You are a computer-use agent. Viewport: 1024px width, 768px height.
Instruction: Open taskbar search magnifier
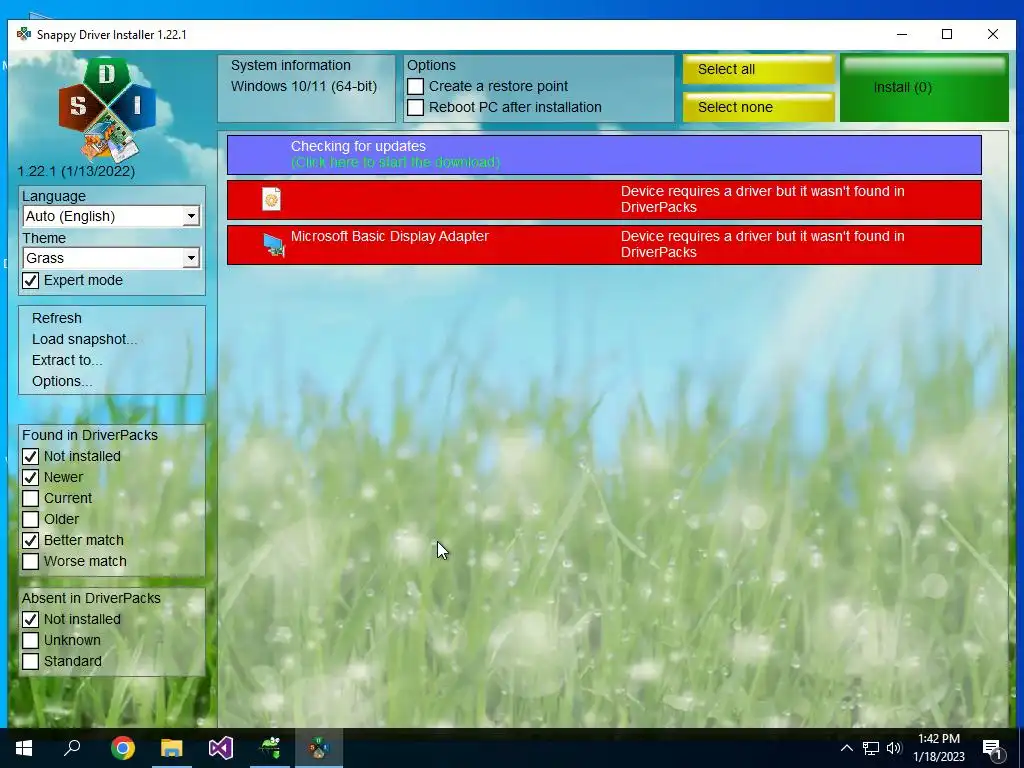(72, 748)
